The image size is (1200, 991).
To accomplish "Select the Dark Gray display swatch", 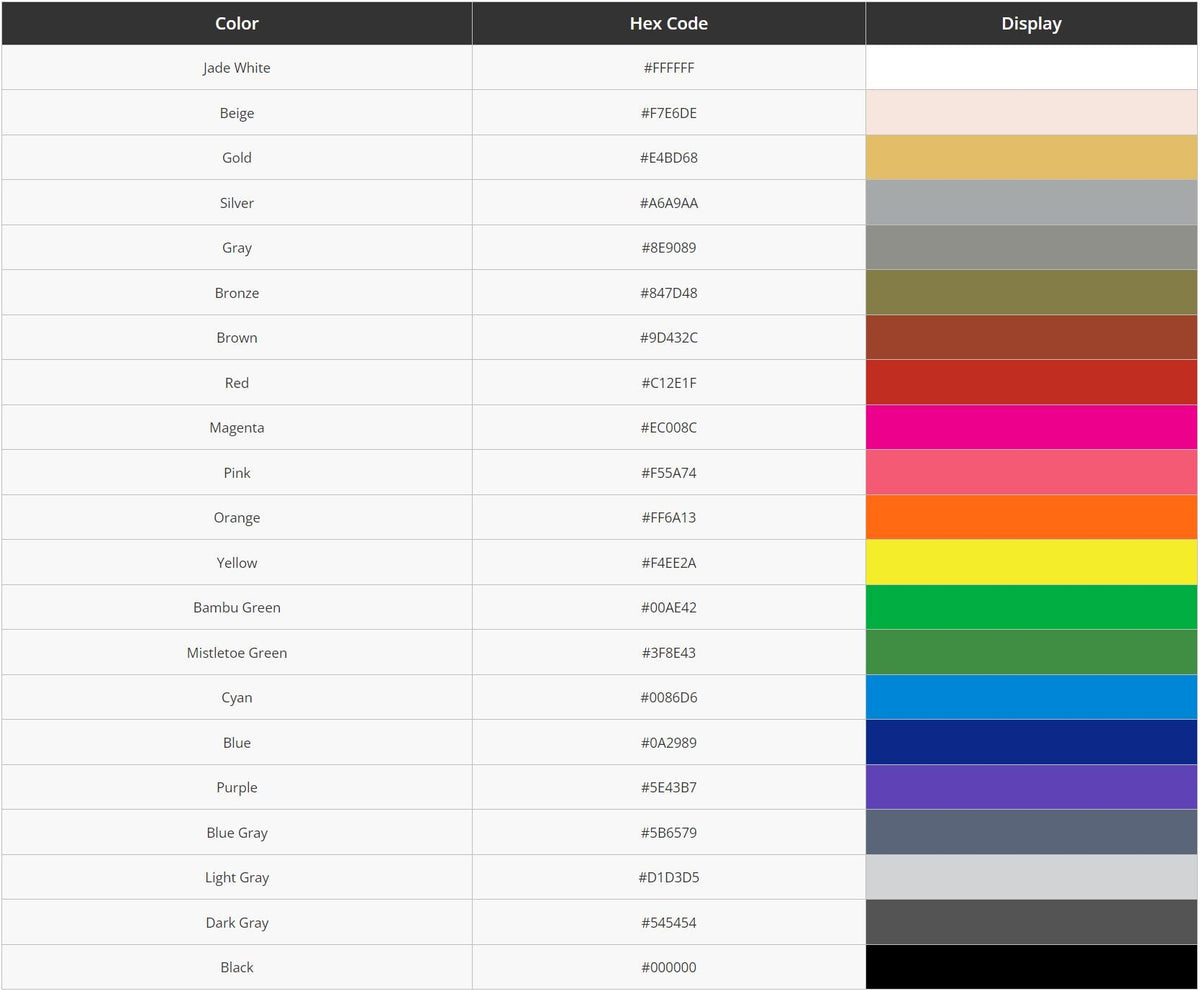I will coord(1031,923).
